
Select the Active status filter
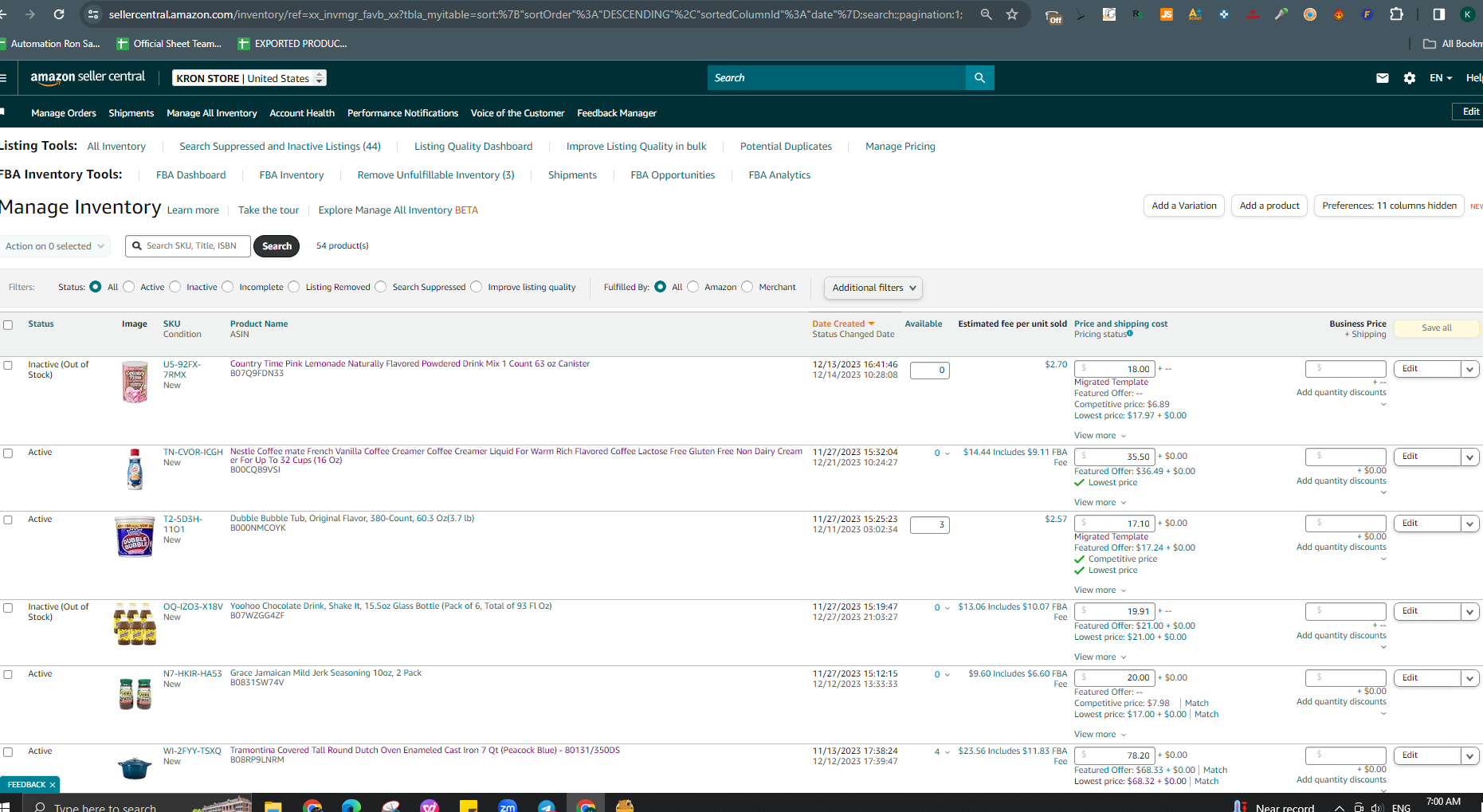129,287
